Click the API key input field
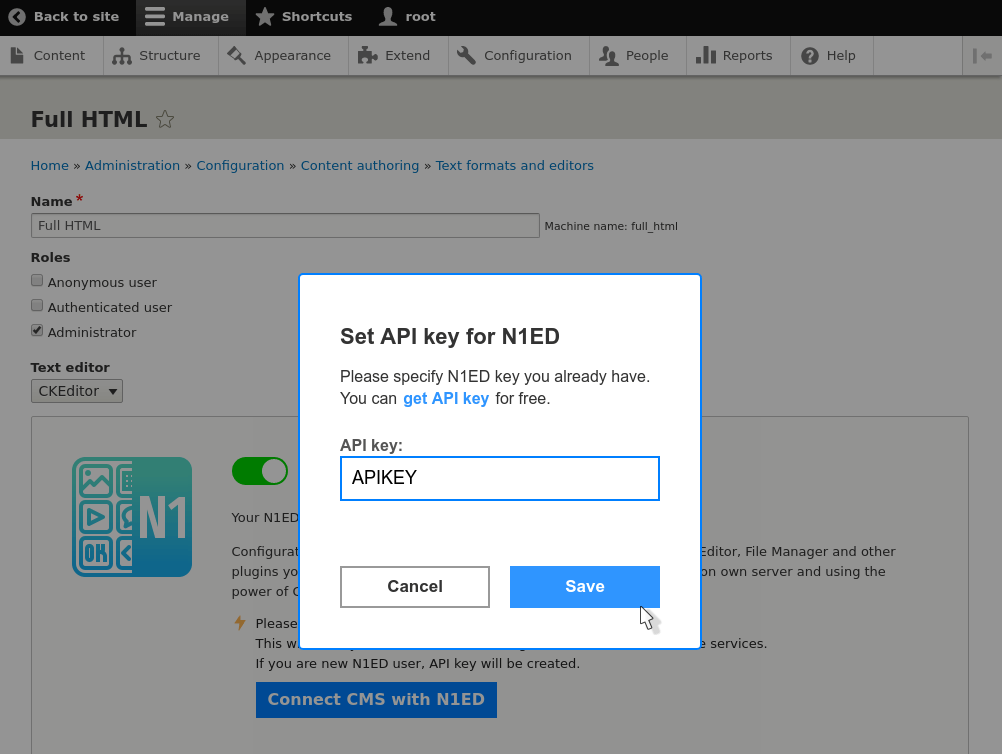1002x754 pixels. tap(500, 479)
